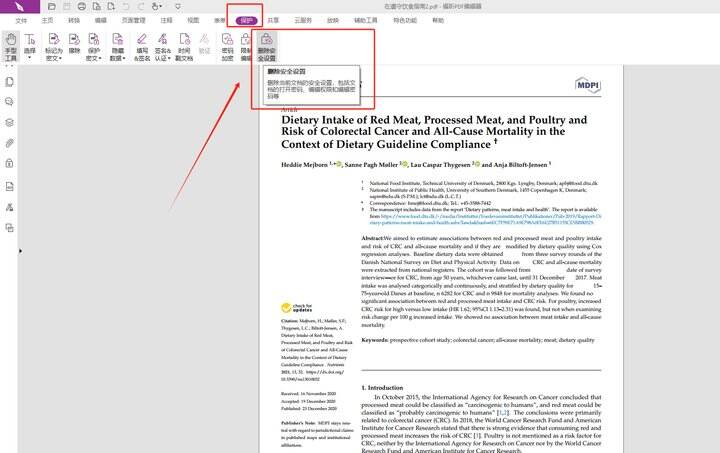This screenshot has height=453, width=720.
Task: Click the 限制编辑 restrict editing tool
Action: pyautogui.click(x=246, y=46)
